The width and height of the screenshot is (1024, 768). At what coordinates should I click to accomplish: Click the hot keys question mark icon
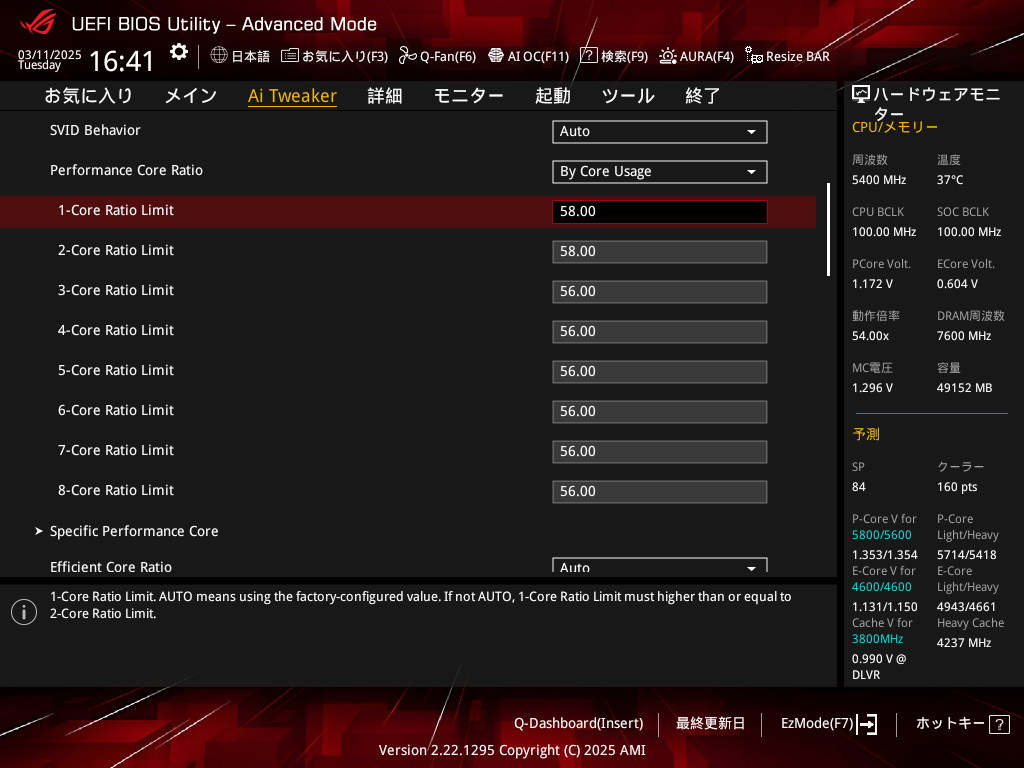999,724
